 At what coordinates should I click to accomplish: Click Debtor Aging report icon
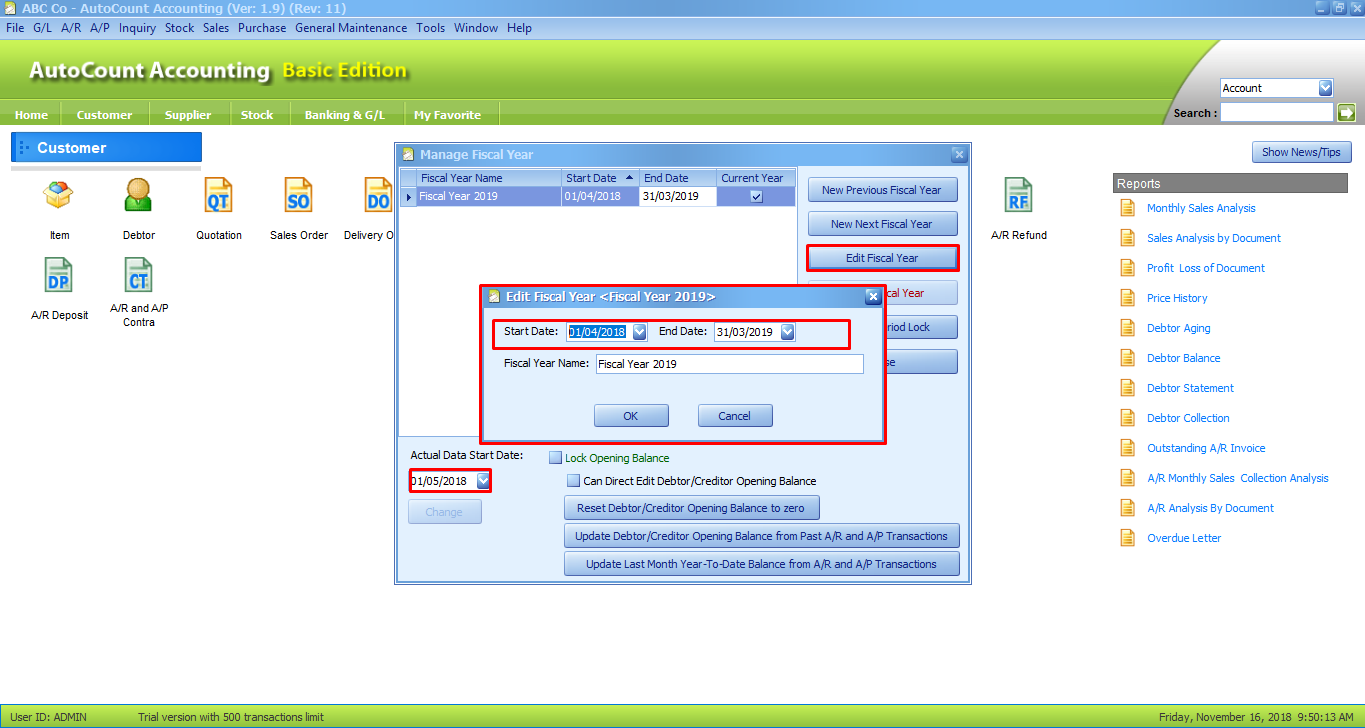pyautogui.click(x=1128, y=328)
